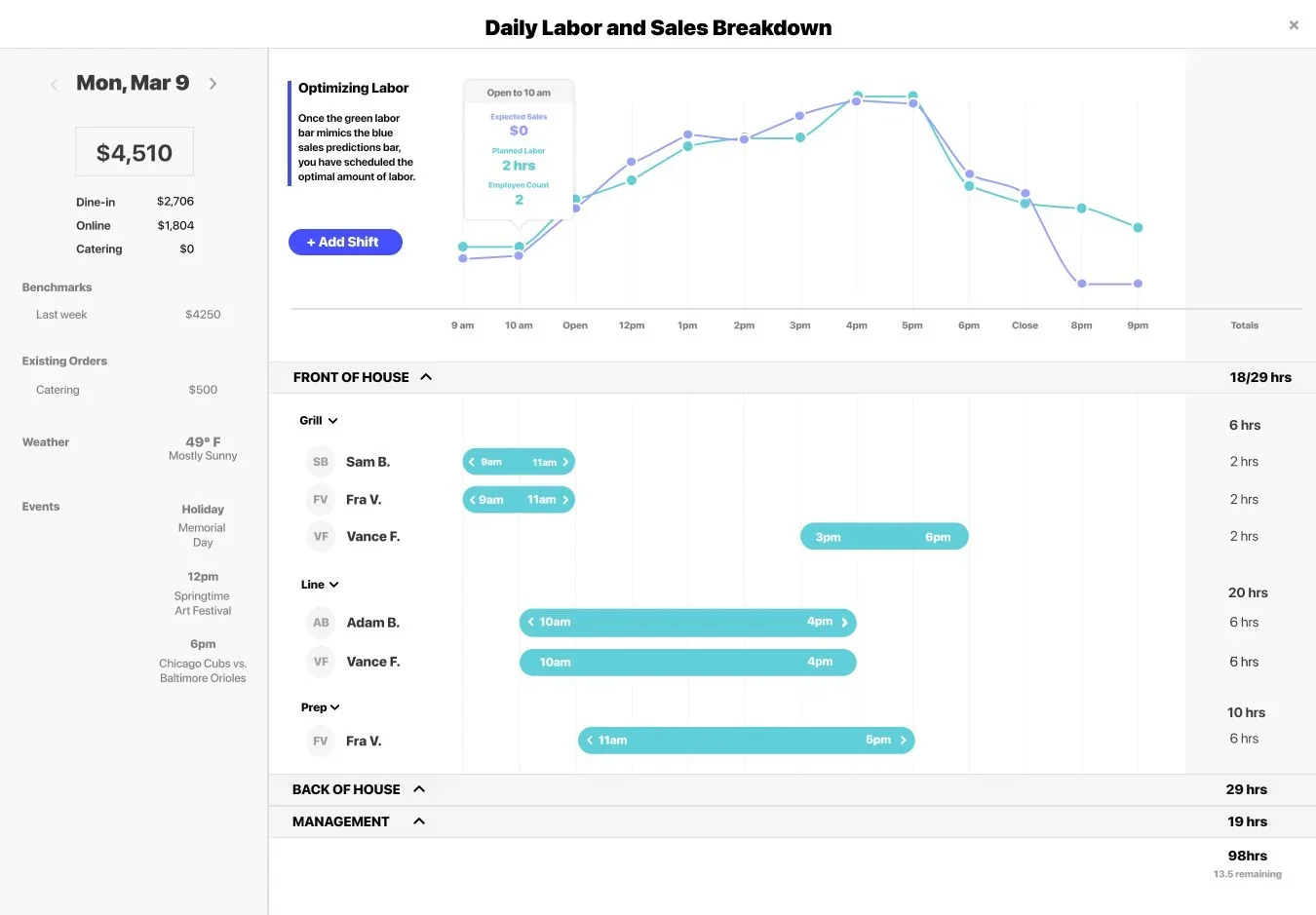
Task: Collapse the Grill role group
Action: [x=334, y=420]
